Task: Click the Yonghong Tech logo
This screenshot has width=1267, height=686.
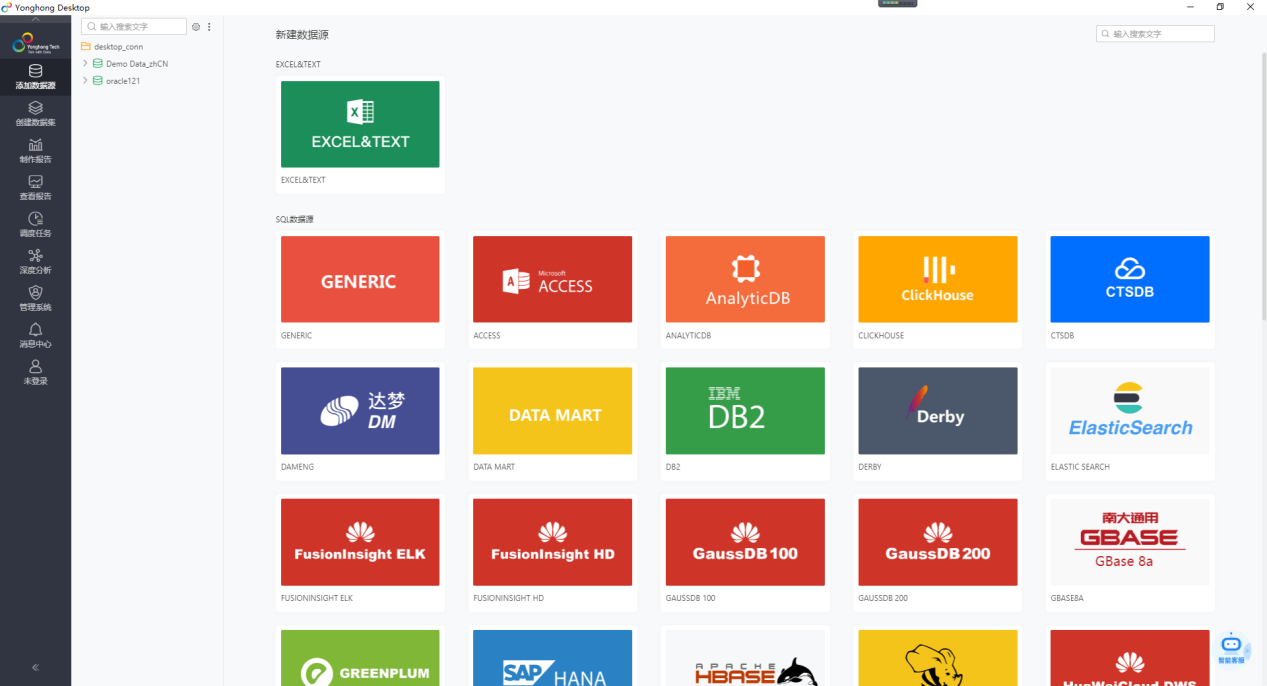Action: click(x=35, y=43)
